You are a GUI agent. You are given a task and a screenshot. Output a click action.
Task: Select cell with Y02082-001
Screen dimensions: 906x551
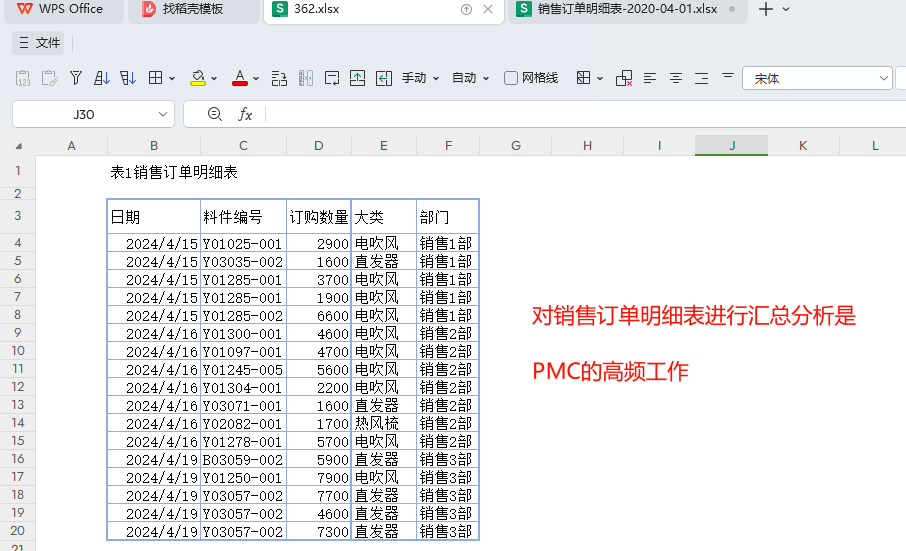243,423
